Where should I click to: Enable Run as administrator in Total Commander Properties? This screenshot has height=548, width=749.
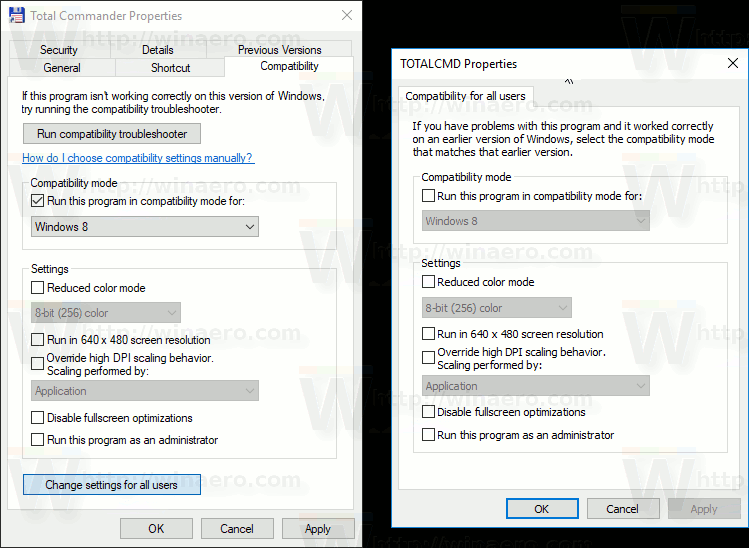point(38,440)
